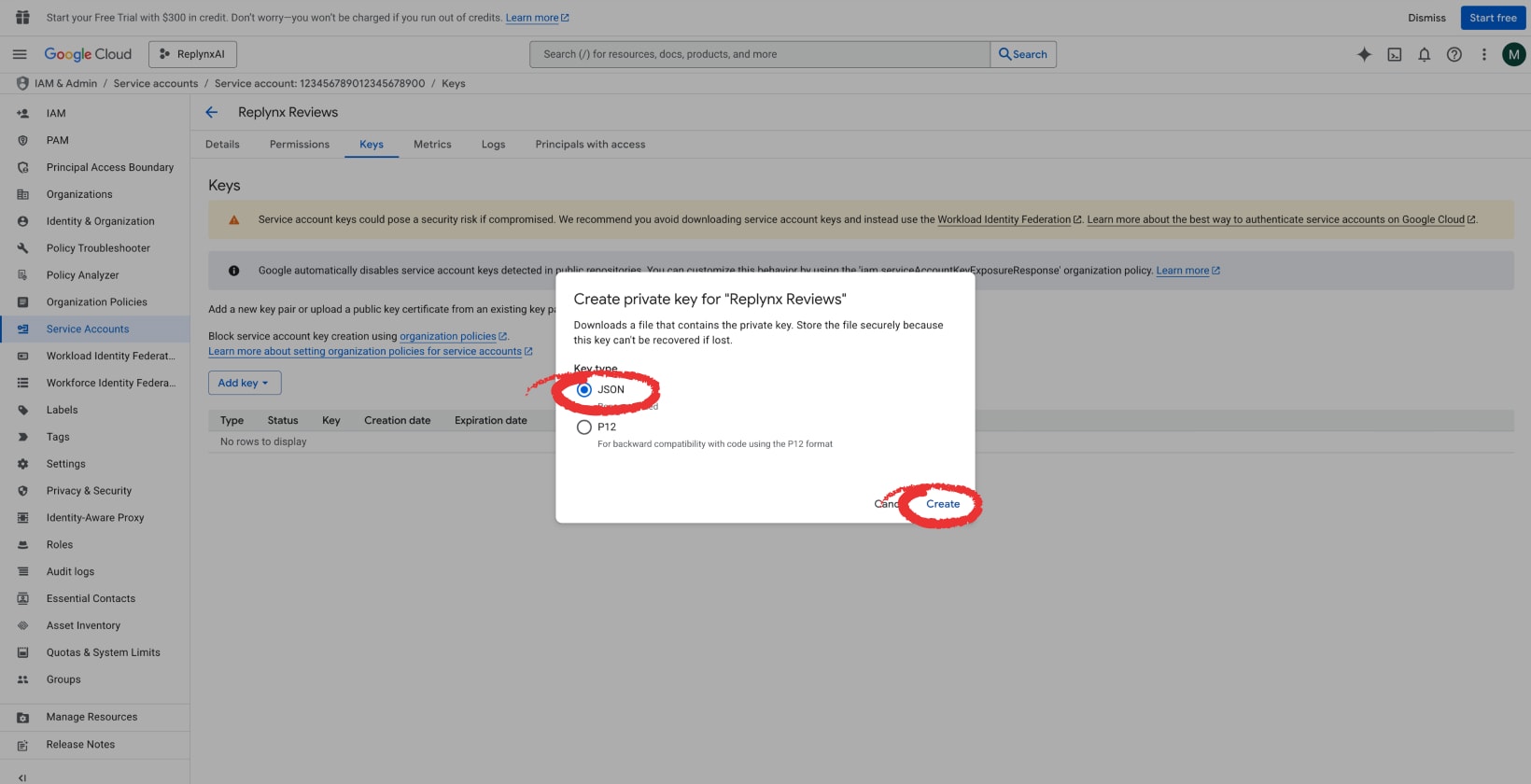Image resolution: width=1531 pixels, height=784 pixels.
Task: Open the notifications bell
Action: coord(1424,54)
